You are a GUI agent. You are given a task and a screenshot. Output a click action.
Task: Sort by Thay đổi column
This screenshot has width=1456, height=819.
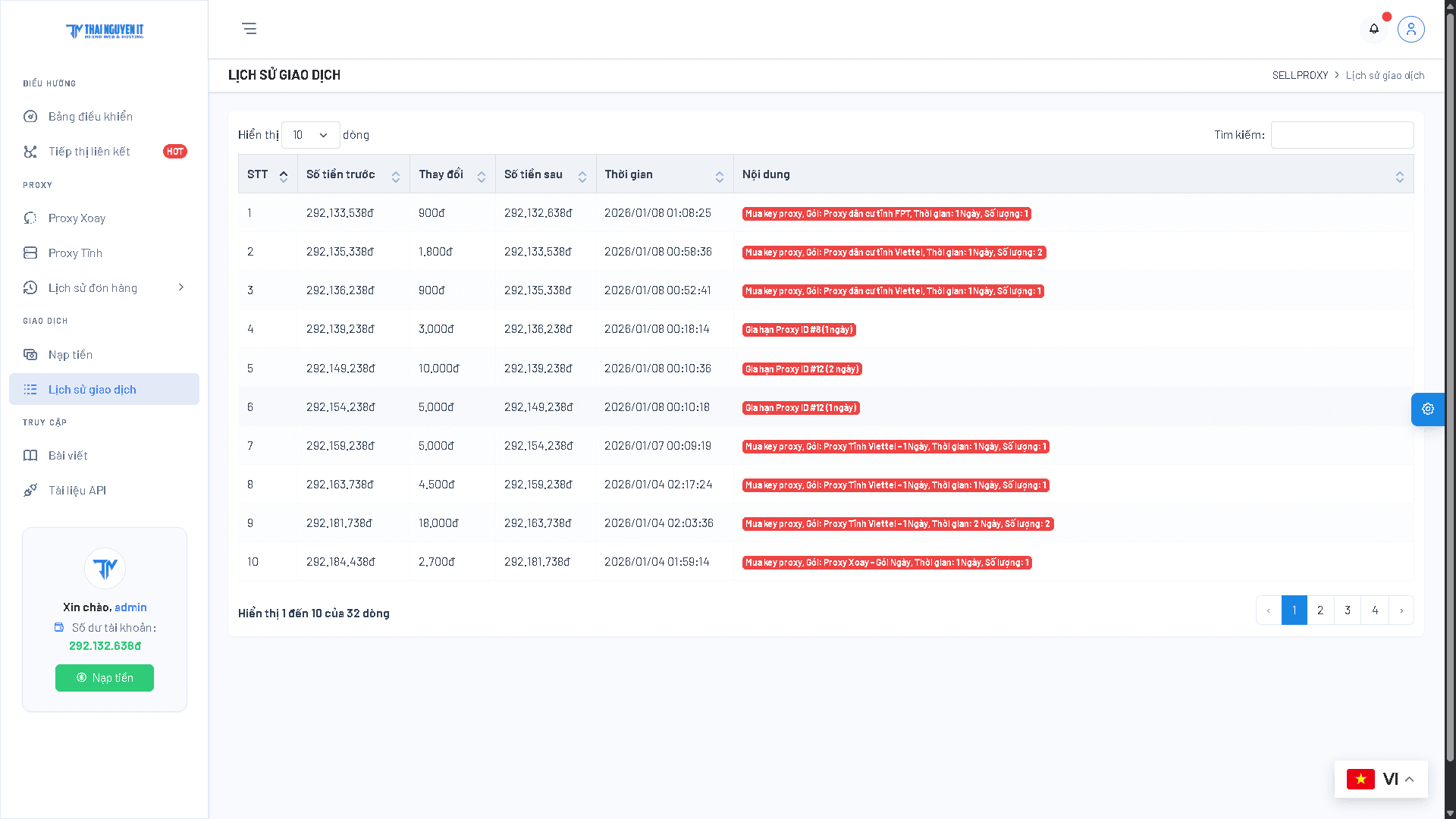pos(482,176)
